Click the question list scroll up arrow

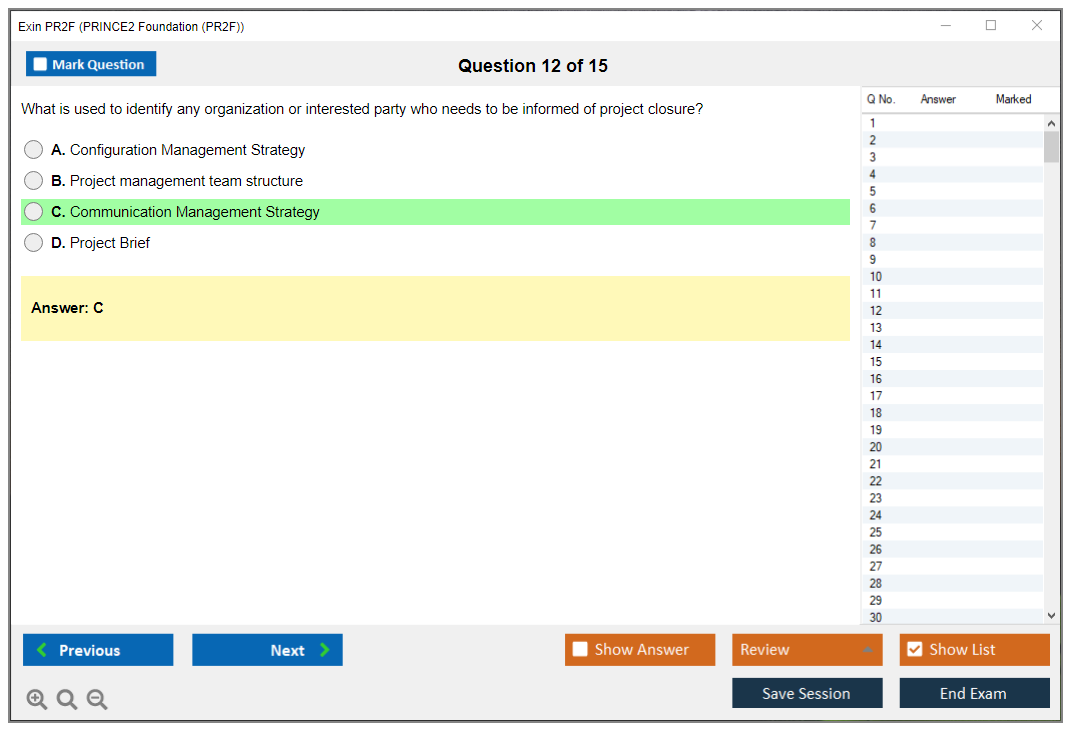(1050, 123)
